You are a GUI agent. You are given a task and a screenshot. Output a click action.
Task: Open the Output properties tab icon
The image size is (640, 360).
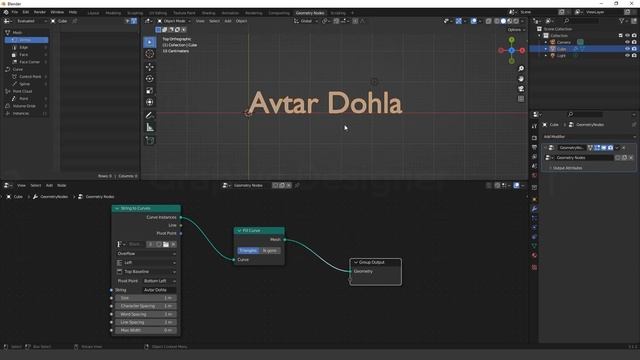534,147
